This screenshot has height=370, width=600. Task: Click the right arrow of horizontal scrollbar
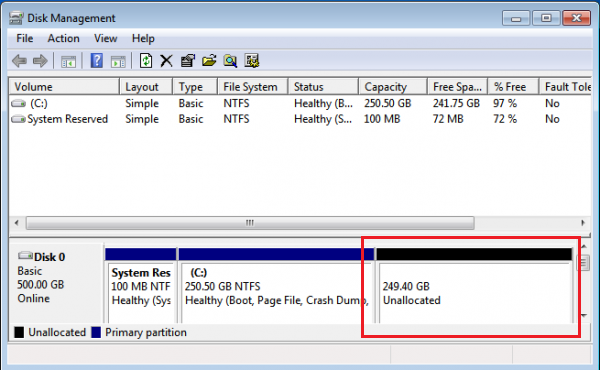pos(583,223)
